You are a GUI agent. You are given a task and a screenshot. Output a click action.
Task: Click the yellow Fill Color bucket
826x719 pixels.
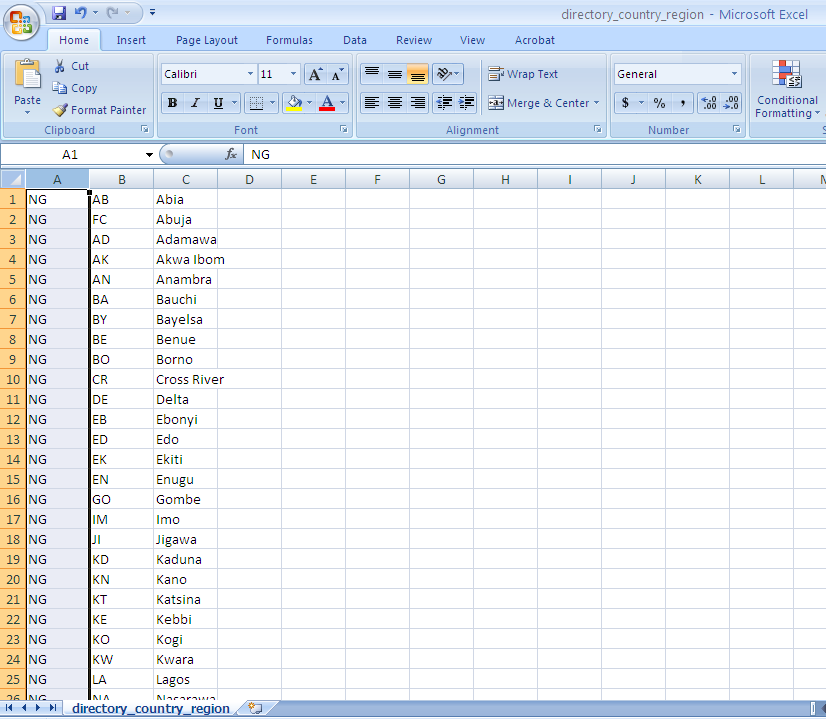coord(293,103)
